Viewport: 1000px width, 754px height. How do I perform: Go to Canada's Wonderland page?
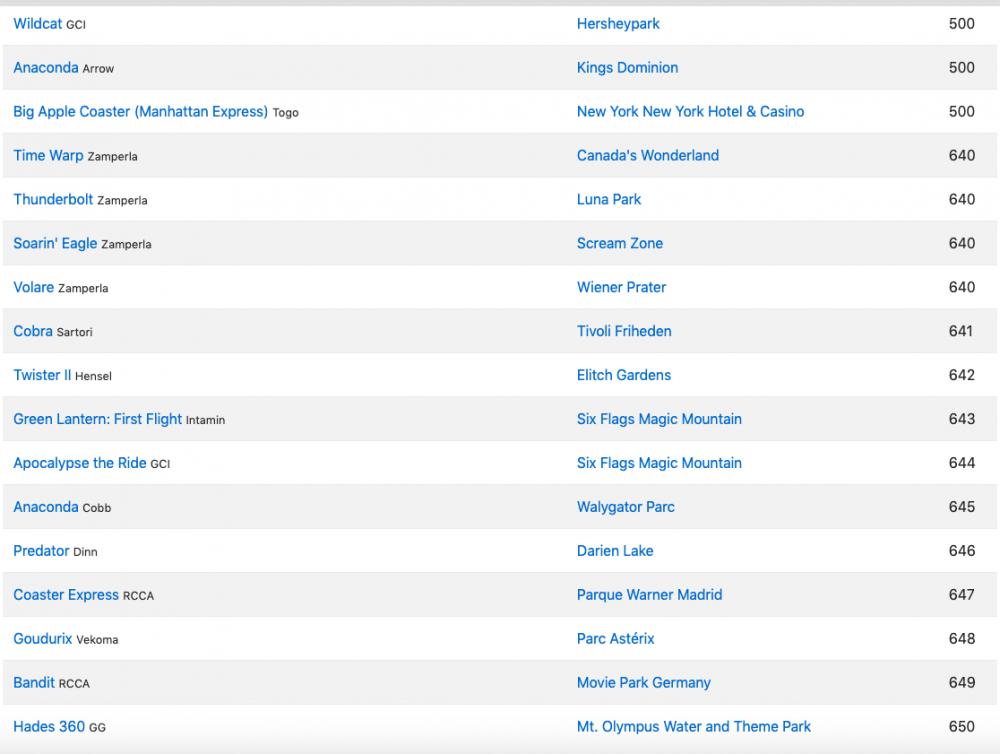coord(647,156)
